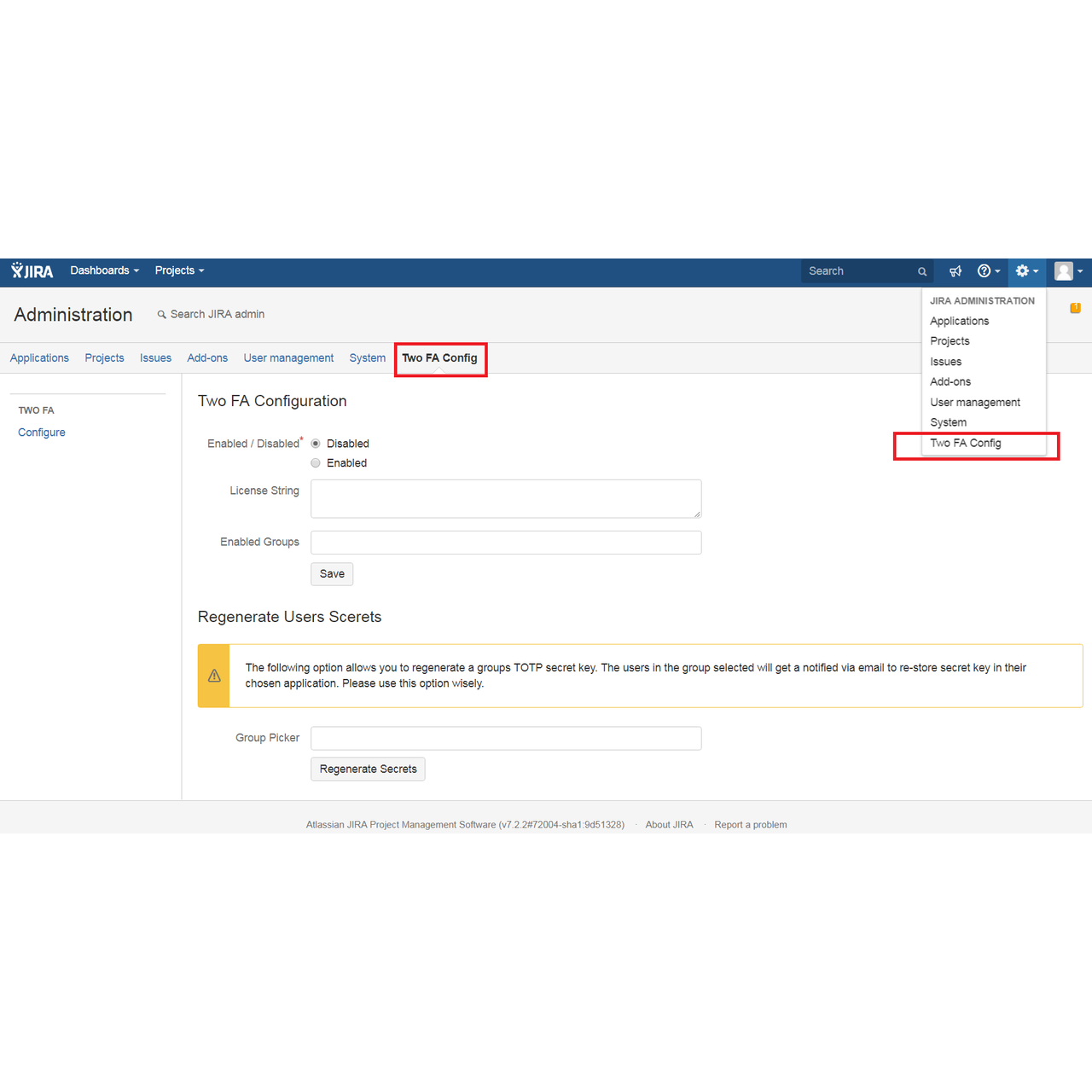Click the search magnifier in the search bar

click(x=921, y=271)
